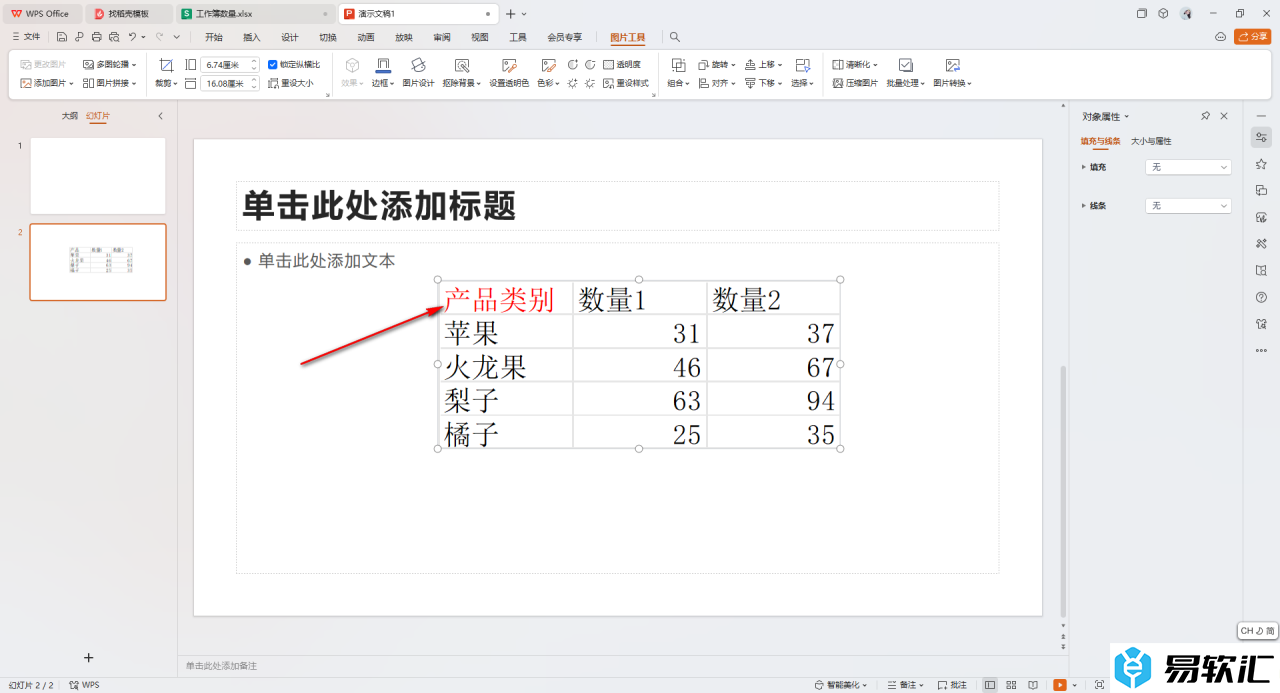Add a new slide with plus button

click(88, 658)
